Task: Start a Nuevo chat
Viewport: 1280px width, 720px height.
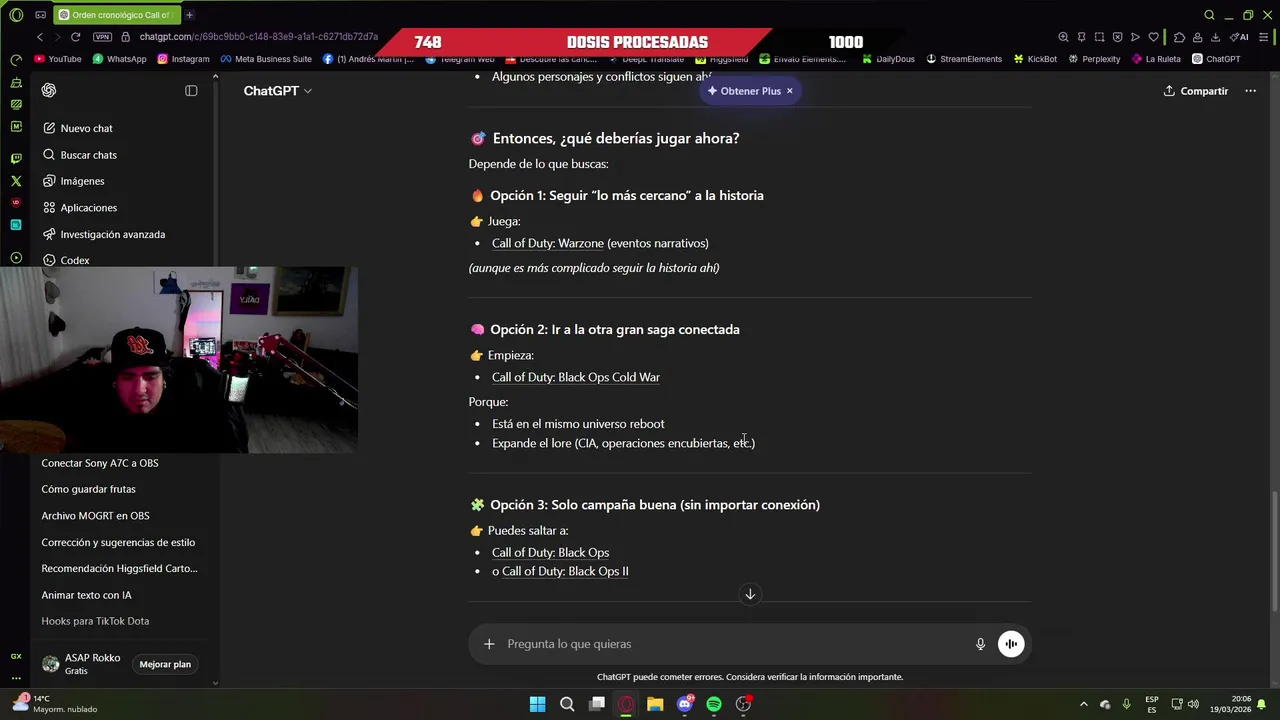Action: point(78,128)
